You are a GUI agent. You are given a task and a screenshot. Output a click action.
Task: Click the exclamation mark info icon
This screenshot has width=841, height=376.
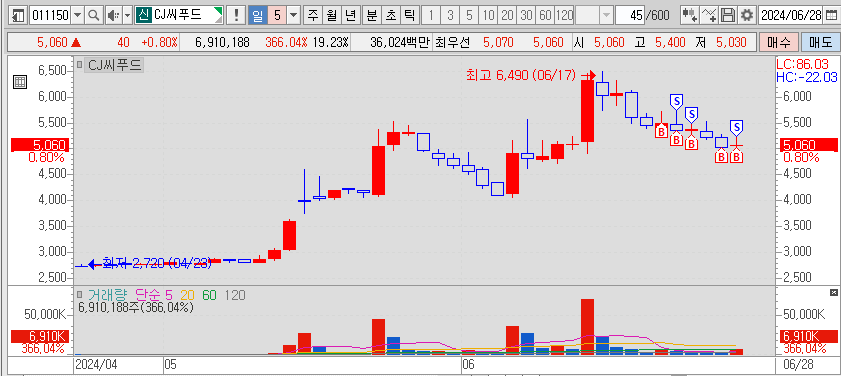(235, 15)
